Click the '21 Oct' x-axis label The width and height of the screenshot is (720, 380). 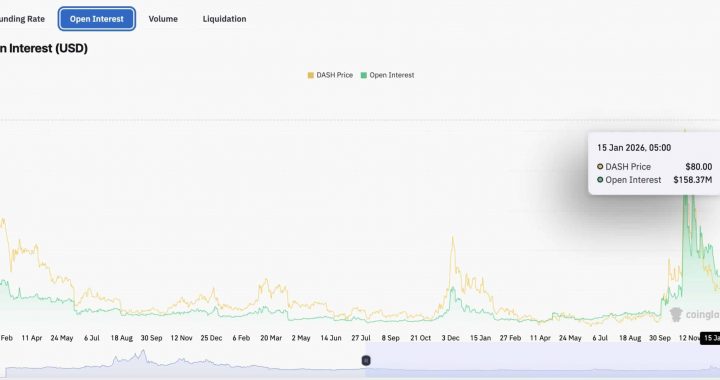click(x=421, y=338)
